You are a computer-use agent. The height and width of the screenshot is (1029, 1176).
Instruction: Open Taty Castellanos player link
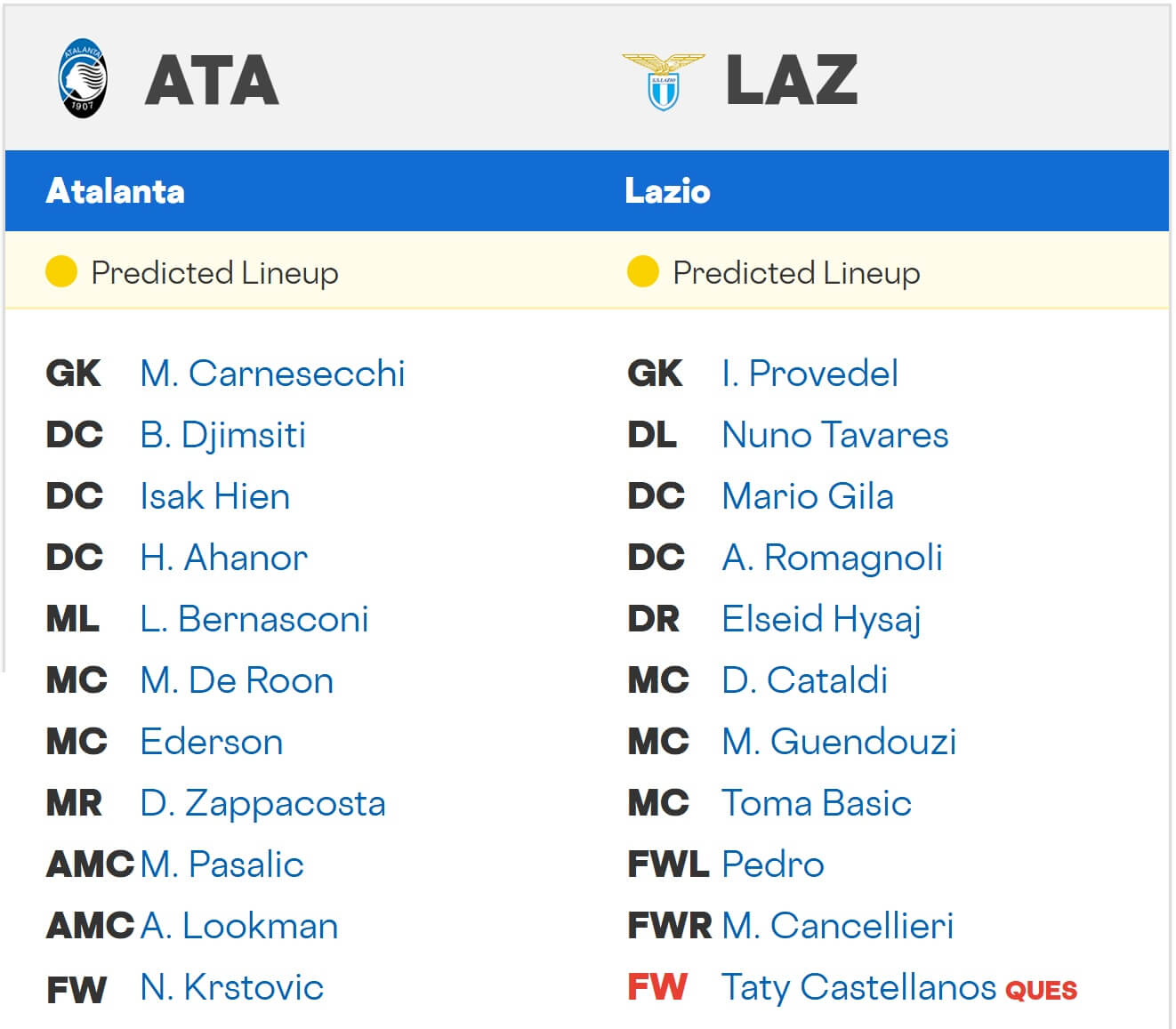coord(858,987)
